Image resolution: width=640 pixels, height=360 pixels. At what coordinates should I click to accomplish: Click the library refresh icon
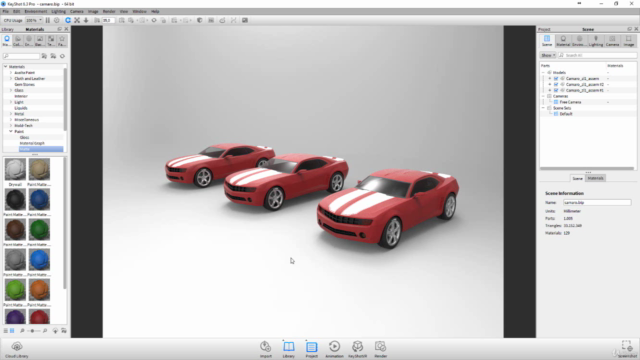point(62,56)
